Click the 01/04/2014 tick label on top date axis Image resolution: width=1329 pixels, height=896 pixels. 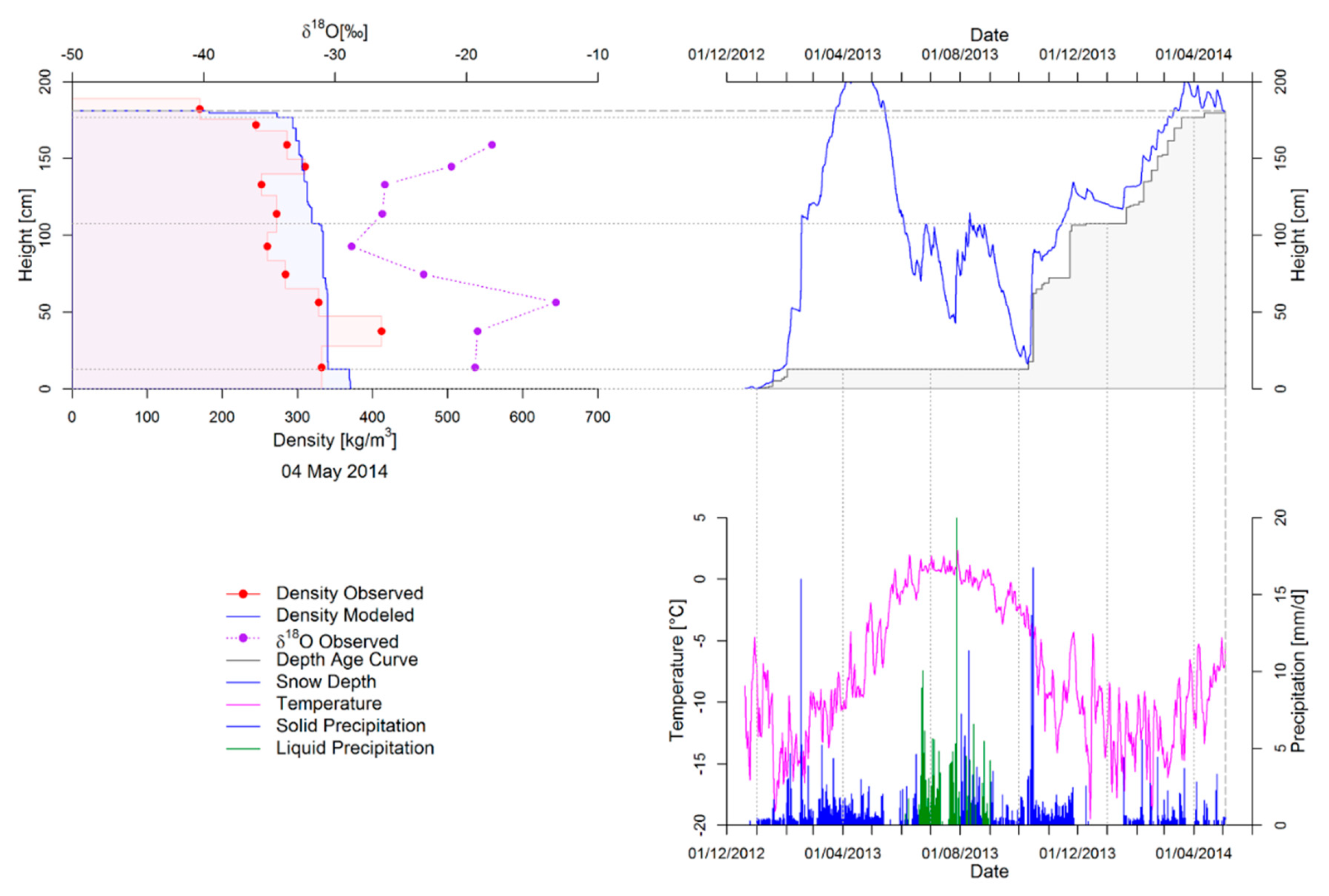pyautogui.click(x=1193, y=55)
